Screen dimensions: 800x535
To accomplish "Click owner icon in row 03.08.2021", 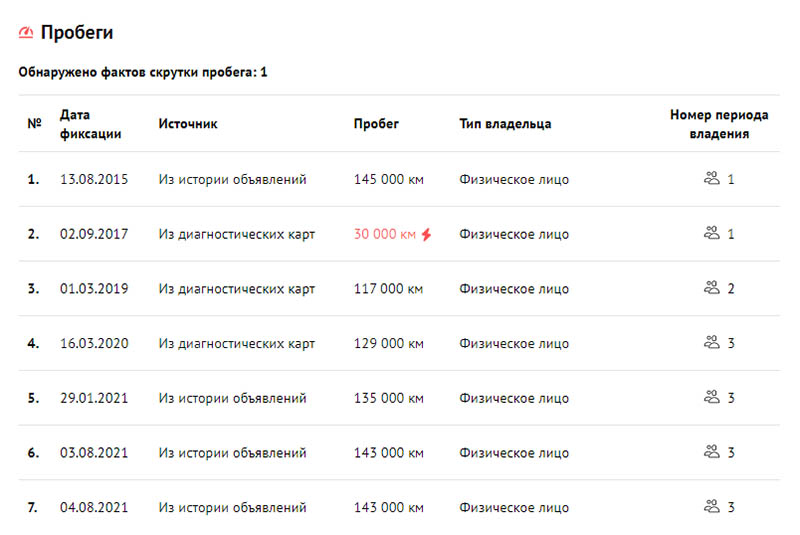I will coord(712,451).
